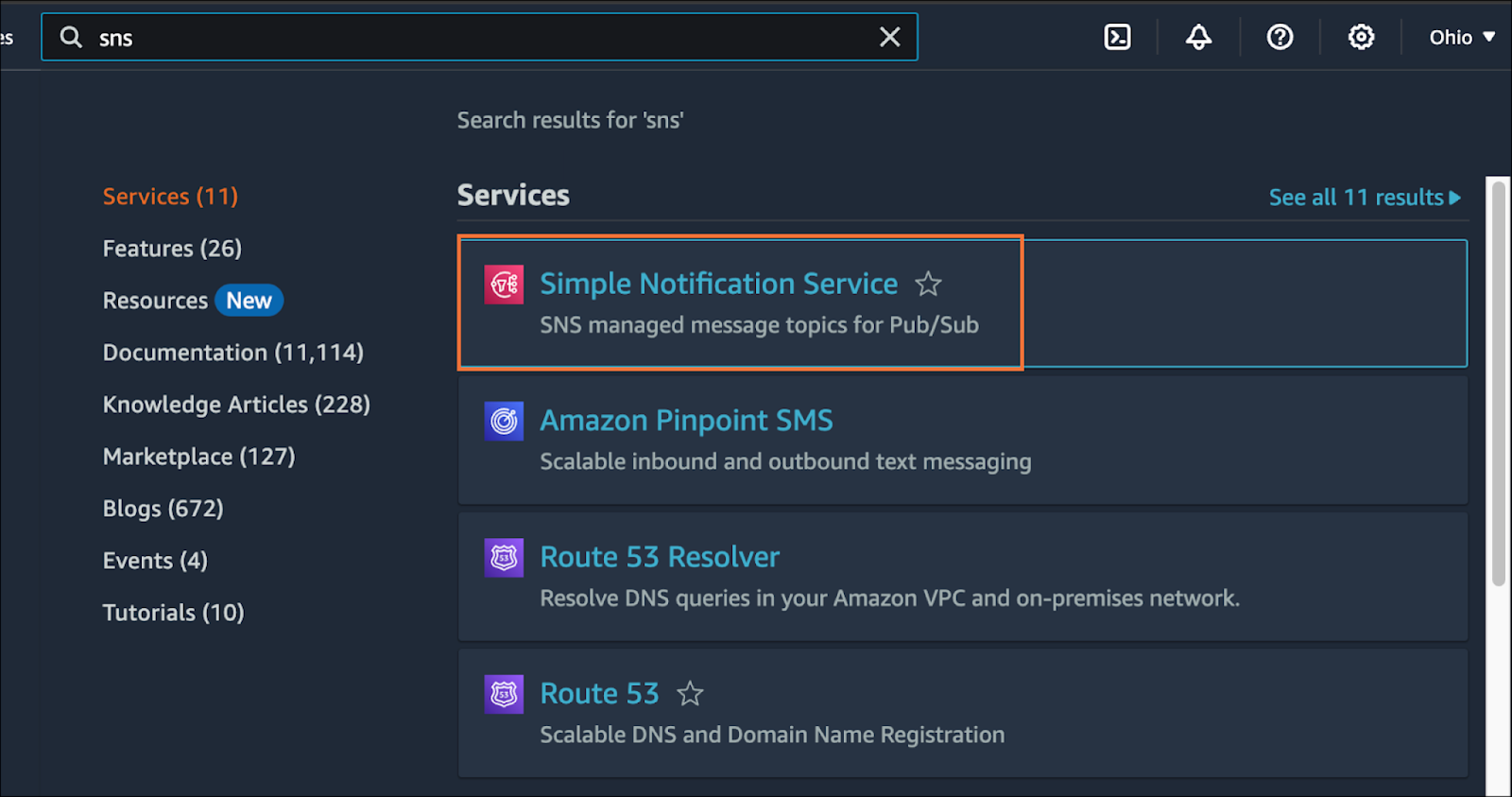Click the Route 53 Resolver icon

(x=504, y=558)
